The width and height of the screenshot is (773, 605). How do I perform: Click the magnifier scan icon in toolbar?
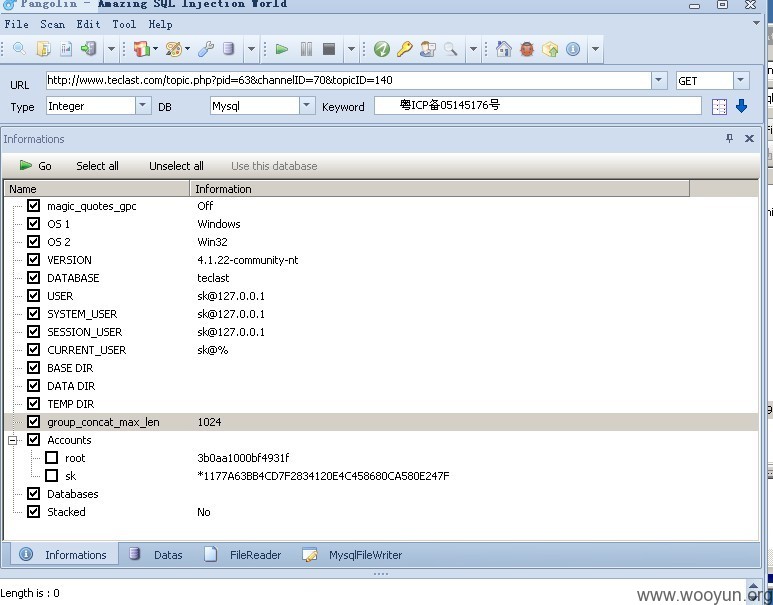(19, 49)
